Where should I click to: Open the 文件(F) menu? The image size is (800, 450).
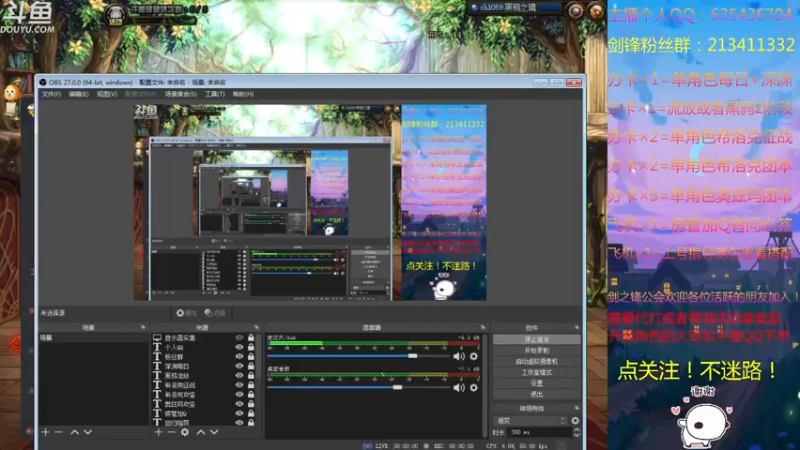(x=51, y=94)
